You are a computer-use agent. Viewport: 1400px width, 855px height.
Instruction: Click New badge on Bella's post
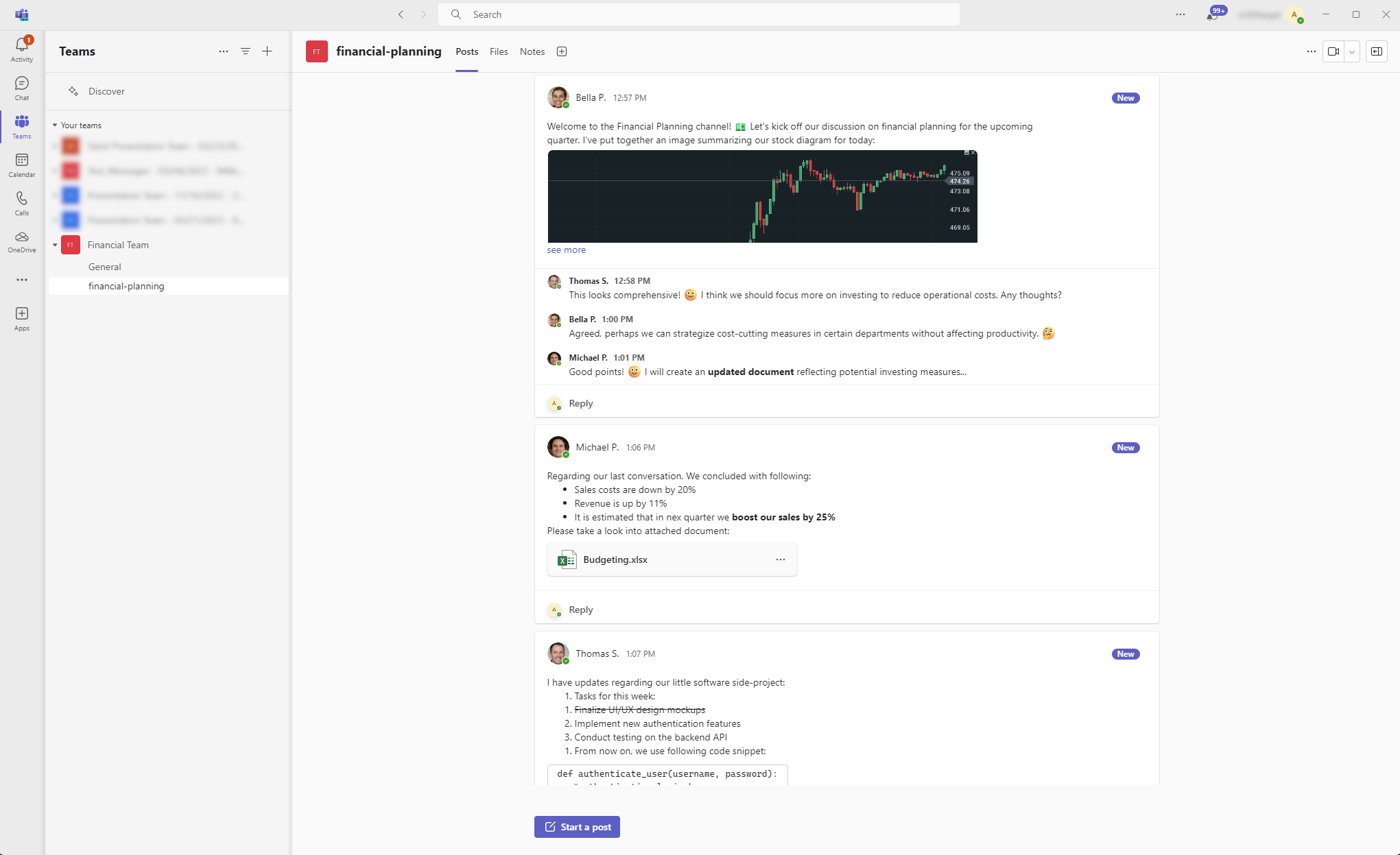[1126, 98]
